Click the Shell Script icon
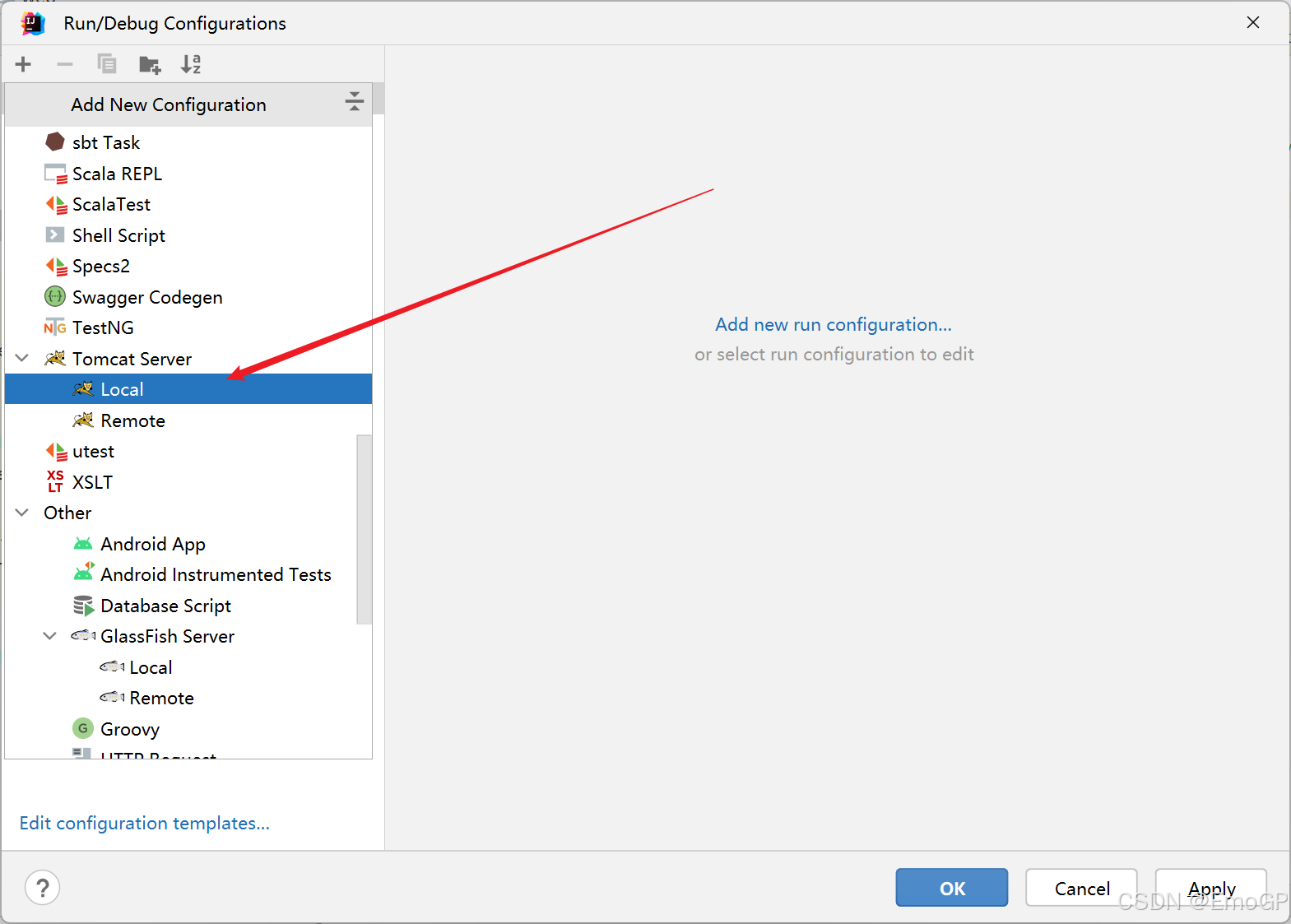The height and width of the screenshot is (924, 1291). pyautogui.click(x=55, y=235)
